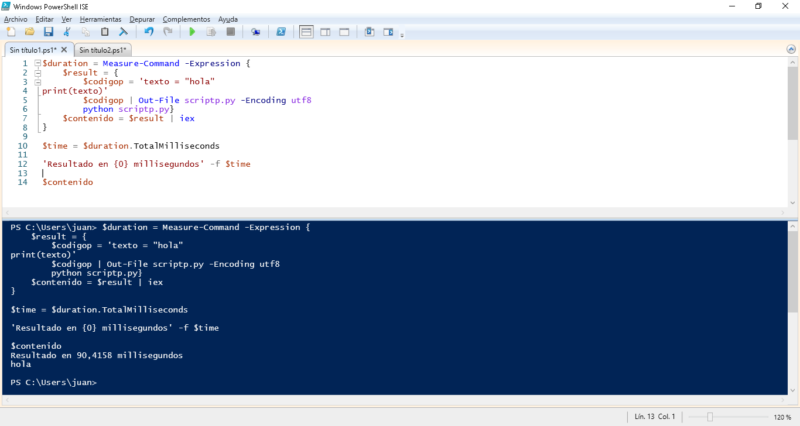Image resolution: width=800 pixels, height=426 pixels.
Task: Click the Open script folder icon
Action: coord(30,32)
